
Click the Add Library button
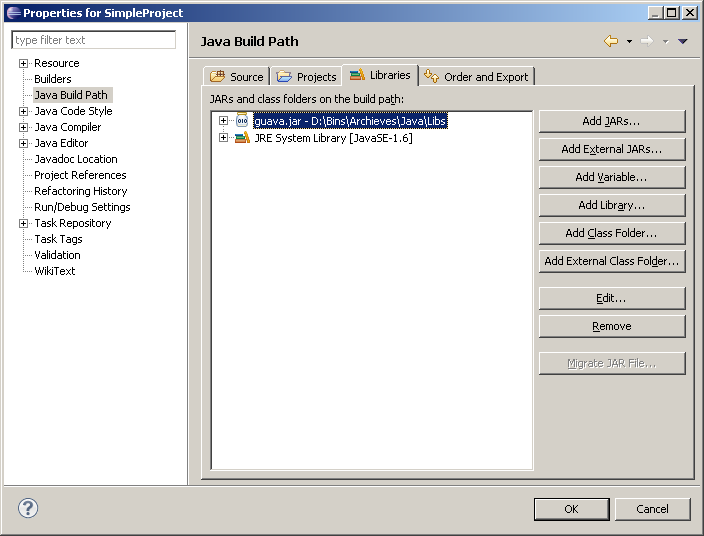click(612, 205)
